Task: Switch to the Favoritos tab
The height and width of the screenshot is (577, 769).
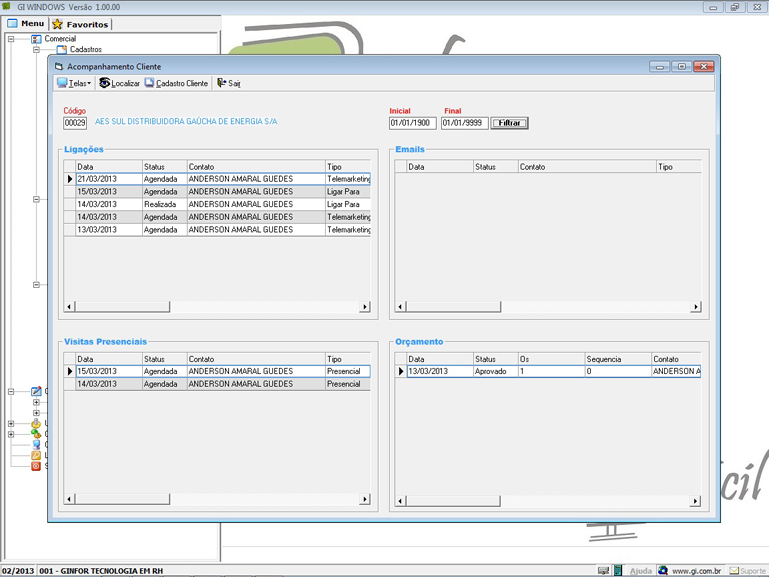Action: coord(80,24)
